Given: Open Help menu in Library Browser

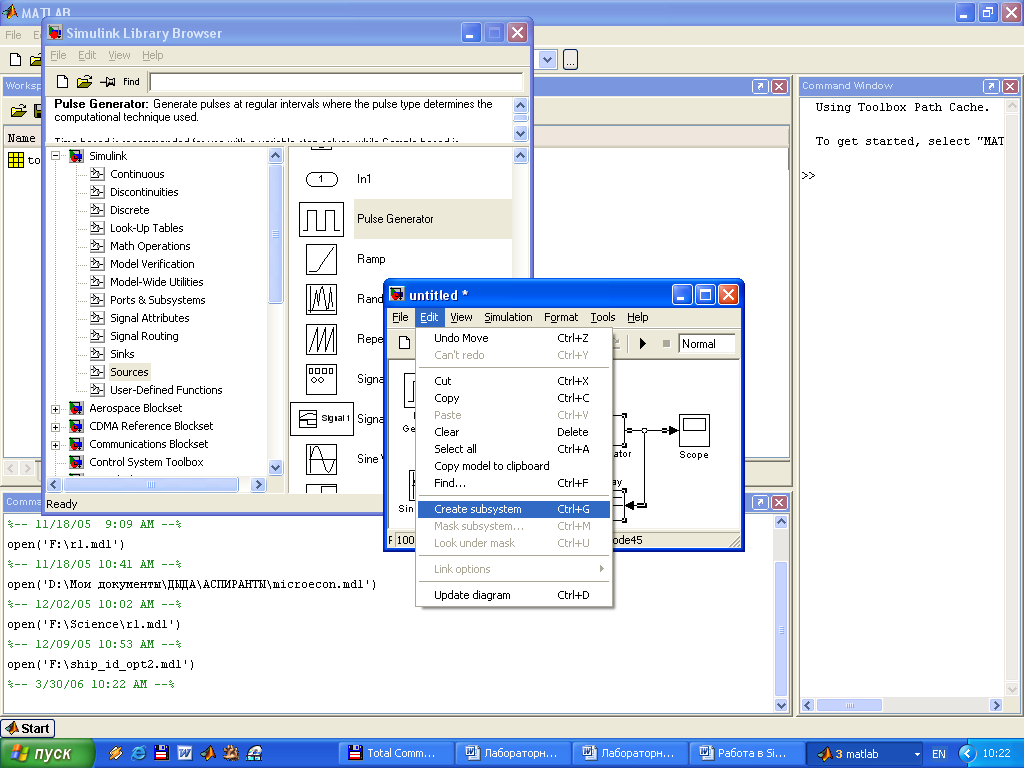Looking at the screenshot, I should click(152, 55).
